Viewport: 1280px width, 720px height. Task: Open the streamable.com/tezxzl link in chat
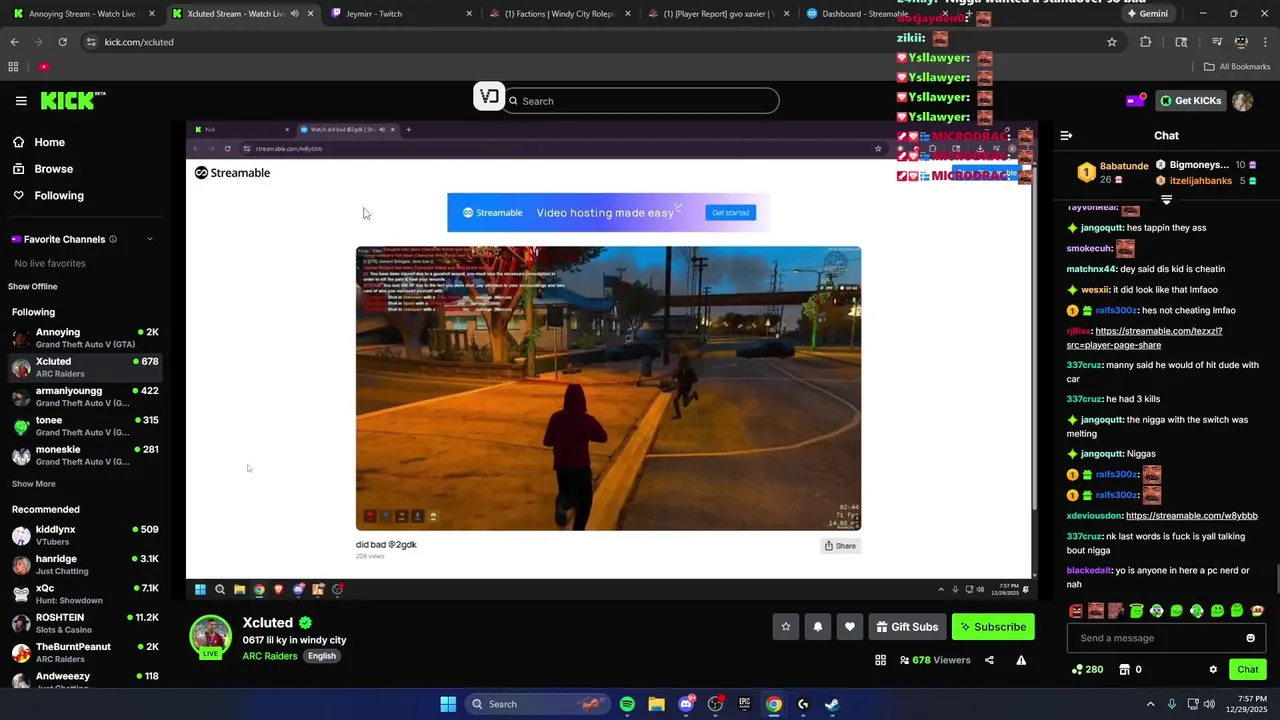(x=1144, y=338)
